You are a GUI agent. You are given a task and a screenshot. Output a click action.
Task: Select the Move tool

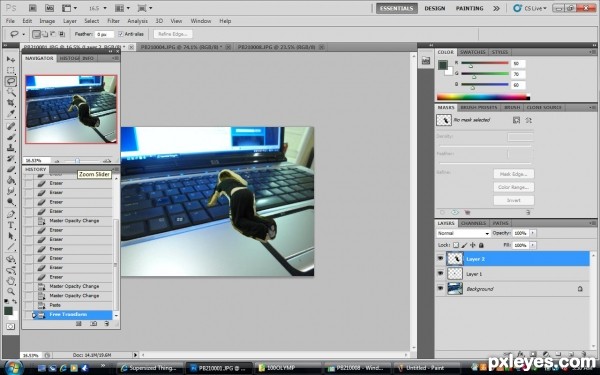coord(11,59)
